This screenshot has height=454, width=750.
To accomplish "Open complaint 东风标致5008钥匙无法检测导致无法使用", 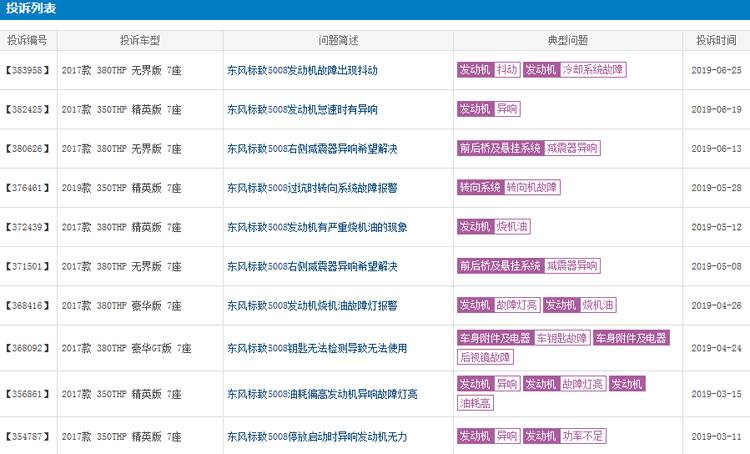I will pyautogui.click(x=317, y=348).
